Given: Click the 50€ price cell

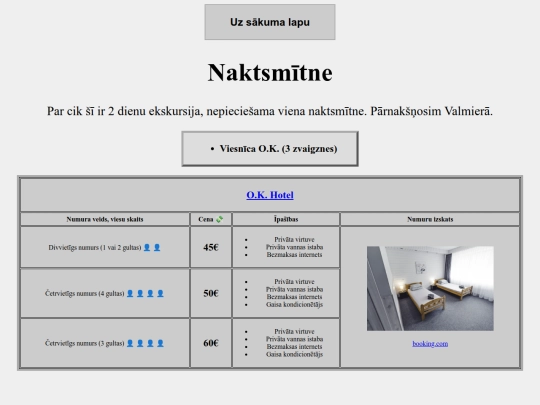Looking at the screenshot, I should coord(211,293).
